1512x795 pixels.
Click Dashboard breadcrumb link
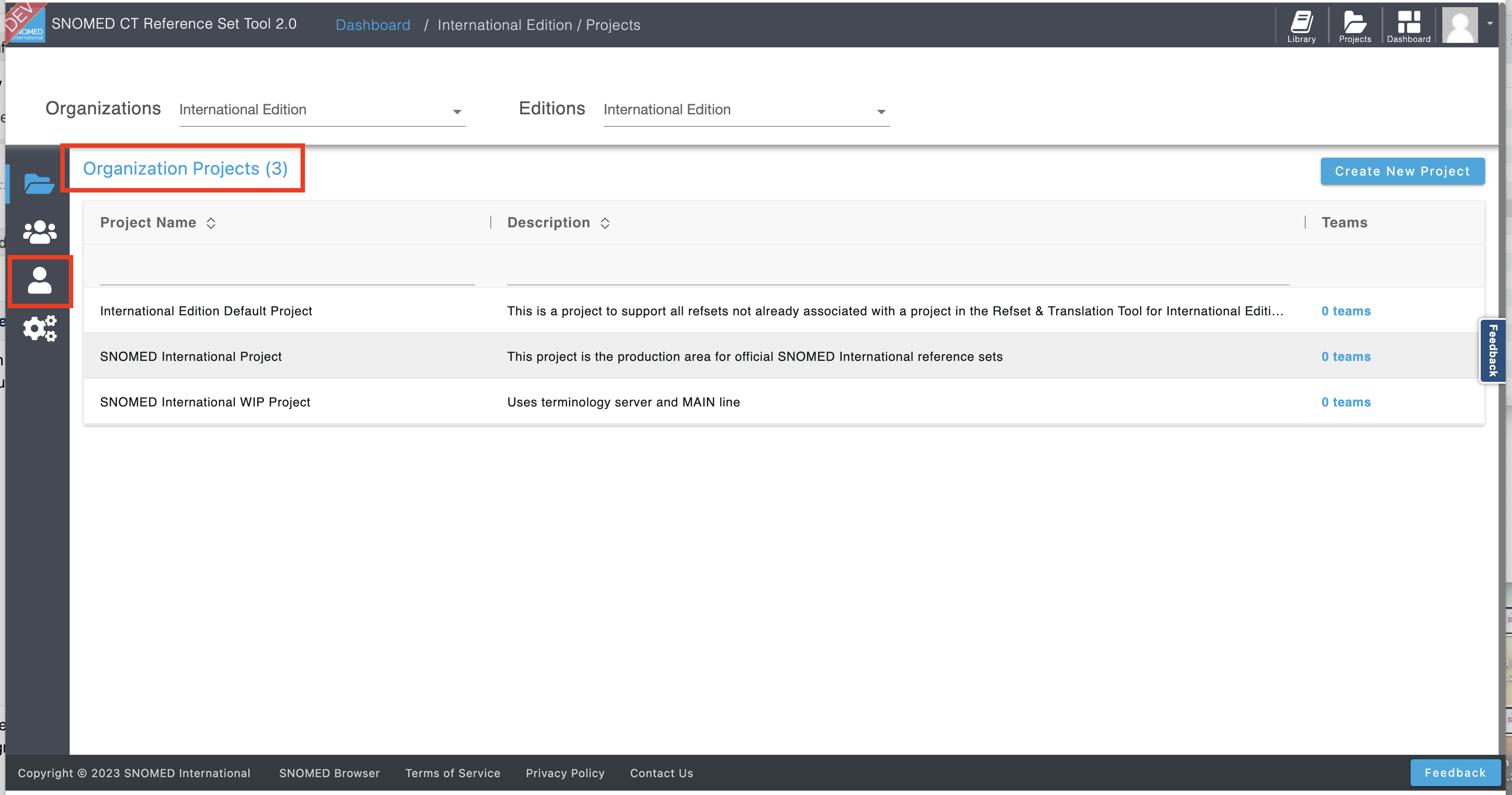[373, 25]
